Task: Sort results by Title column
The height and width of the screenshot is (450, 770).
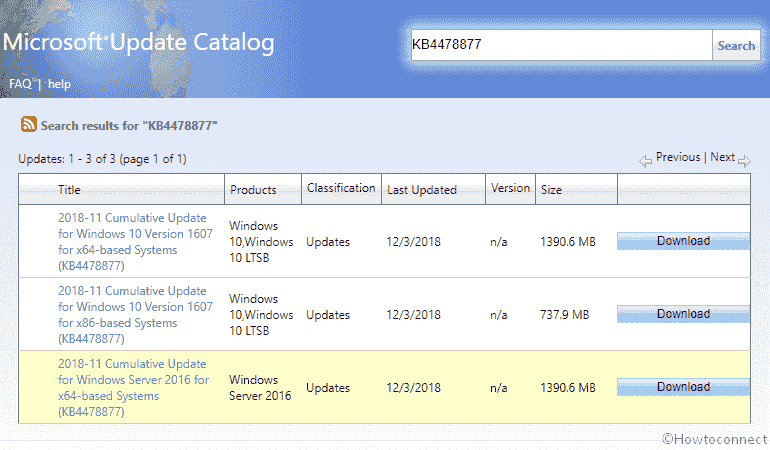Action: click(69, 190)
